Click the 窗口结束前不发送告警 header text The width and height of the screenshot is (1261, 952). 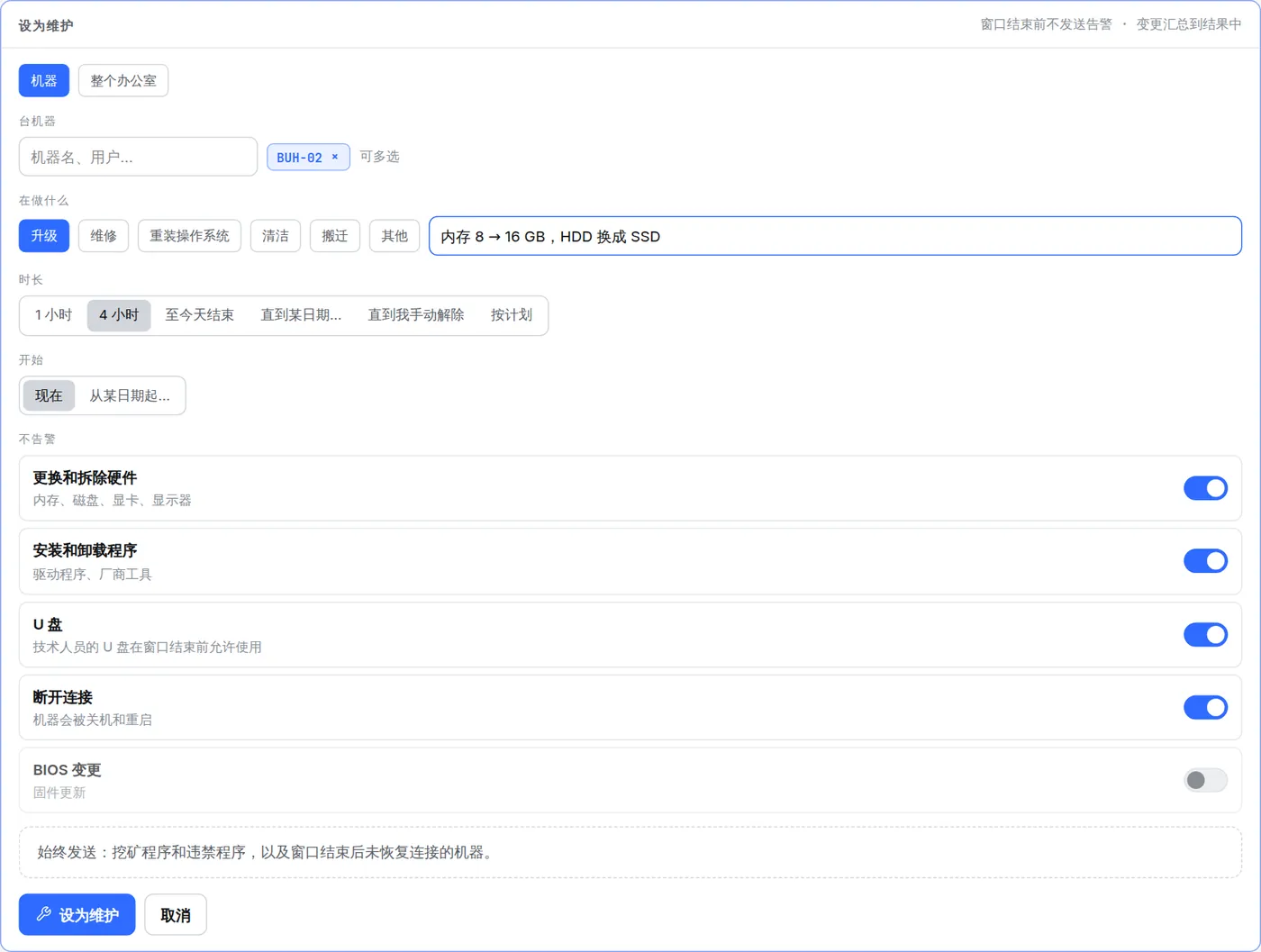click(x=1046, y=24)
